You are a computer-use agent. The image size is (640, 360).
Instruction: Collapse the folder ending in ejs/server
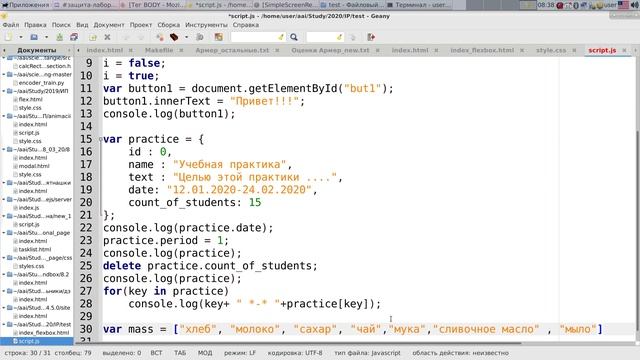pos(4,199)
